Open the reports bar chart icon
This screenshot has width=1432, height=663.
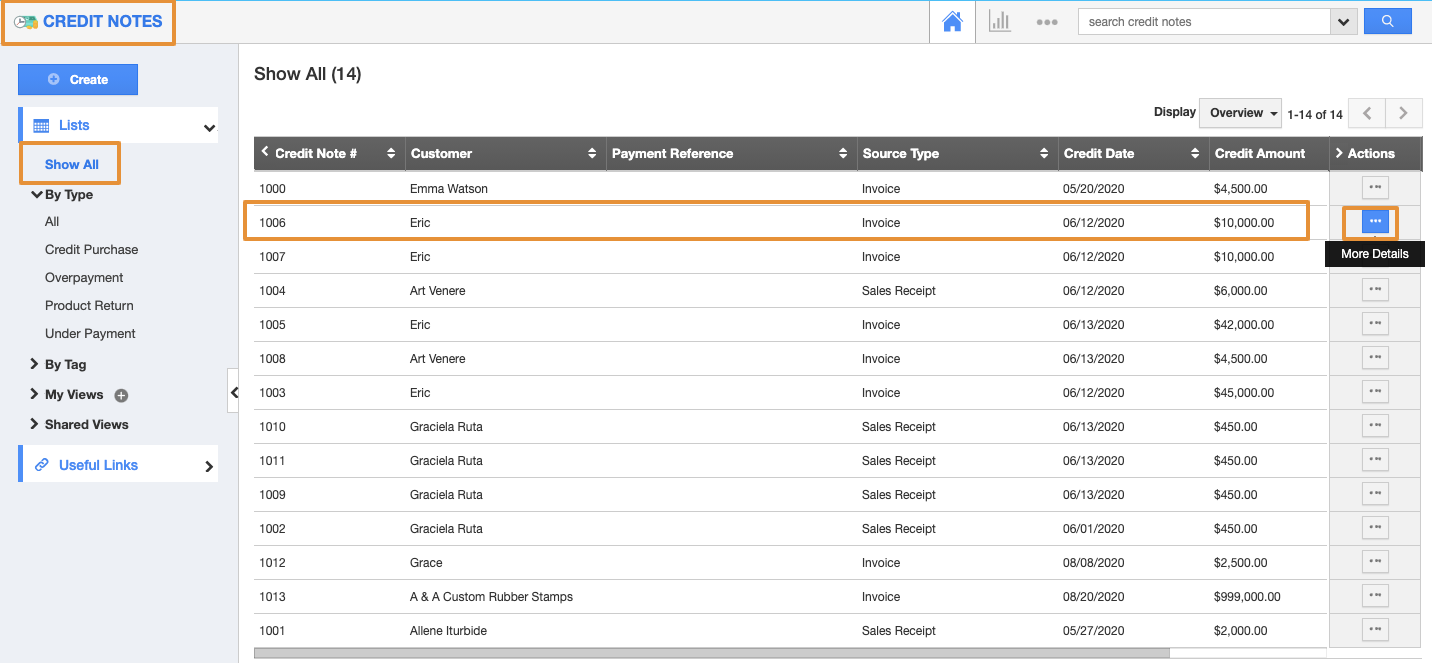(x=999, y=22)
